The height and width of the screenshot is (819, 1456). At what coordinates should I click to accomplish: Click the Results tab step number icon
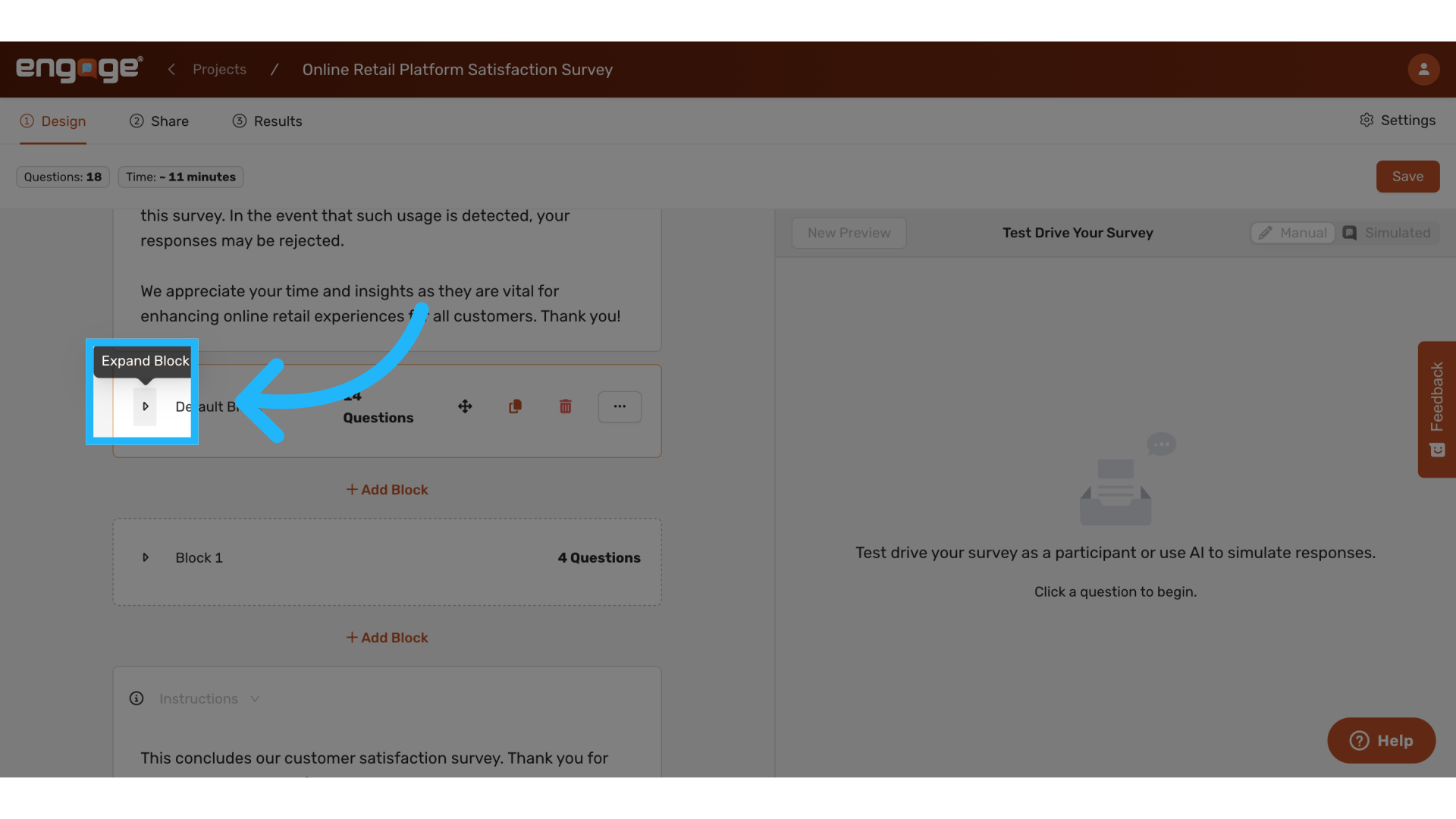pos(240,121)
